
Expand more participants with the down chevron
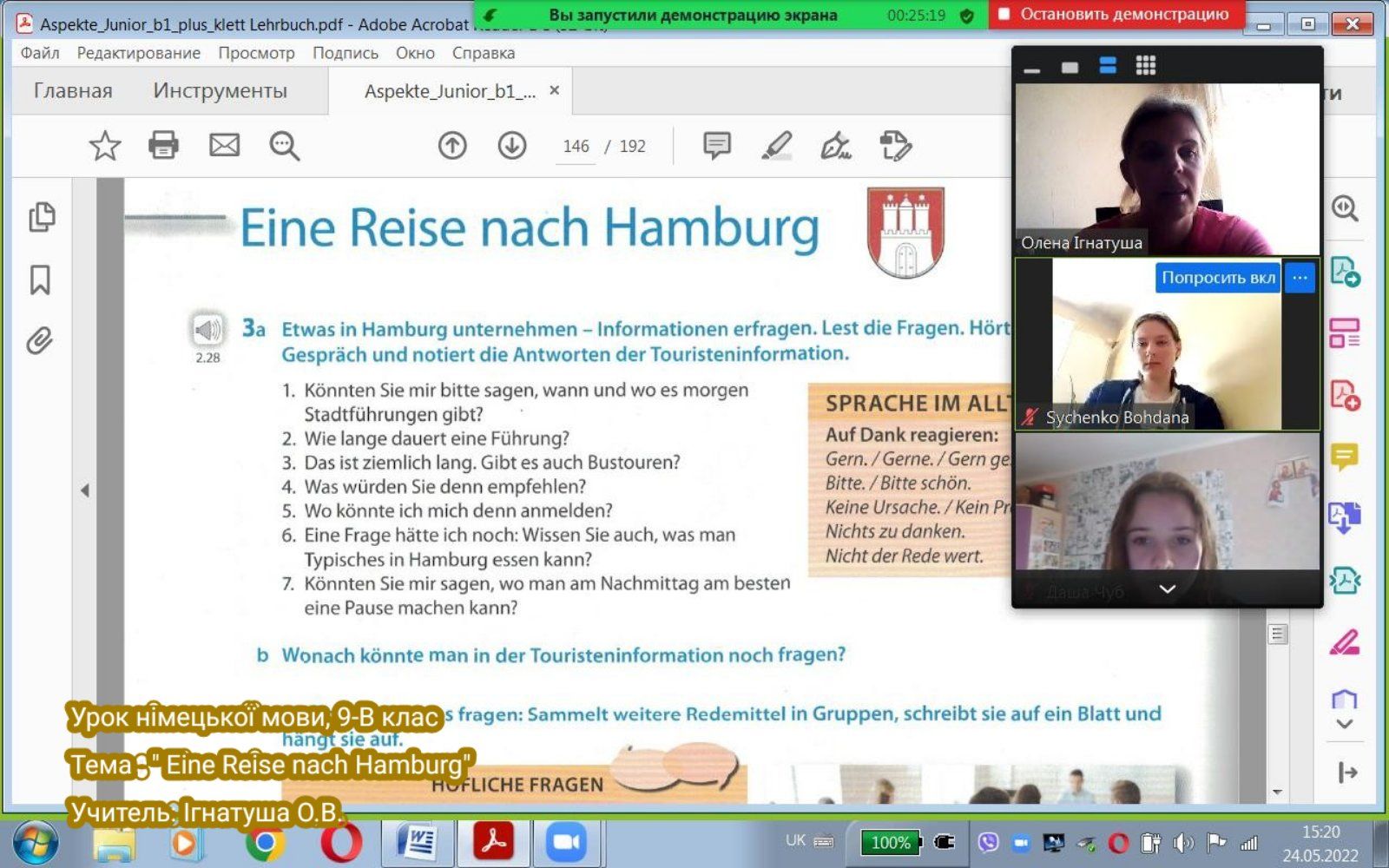[1168, 589]
